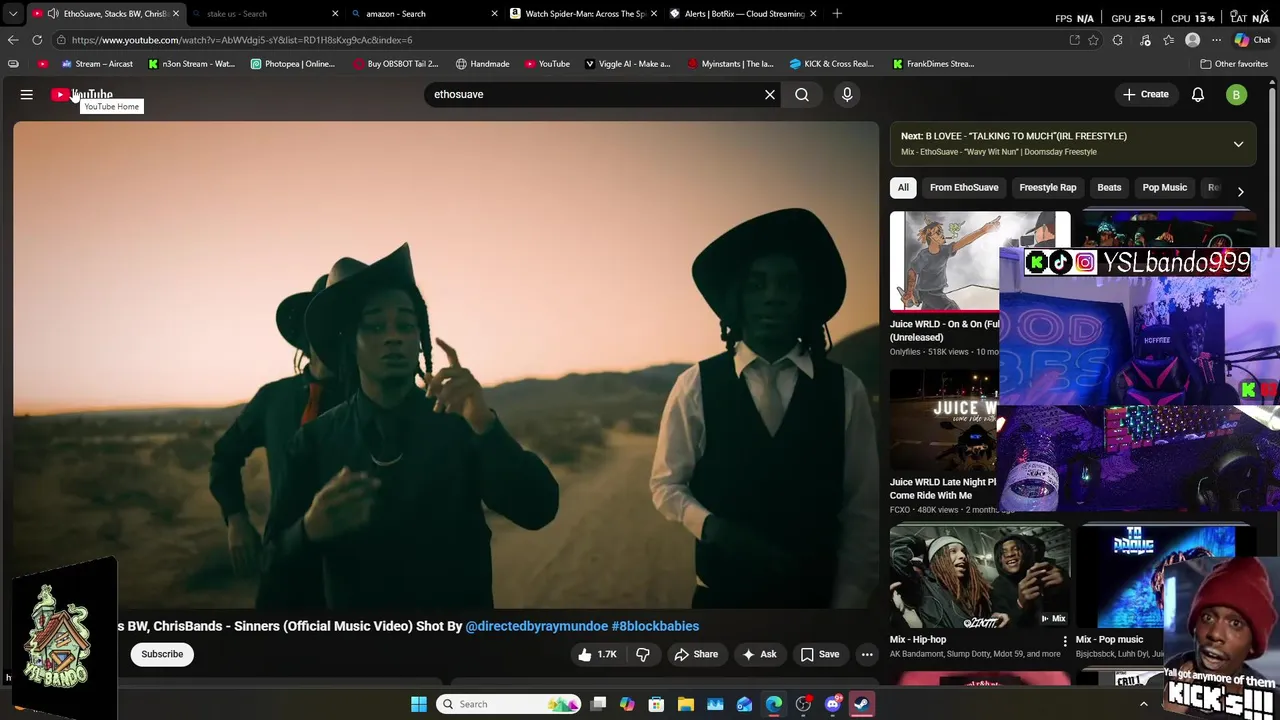Open the Viggle AI bookmark
Viewport: 1280px width, 720px height.
(627, 64)
